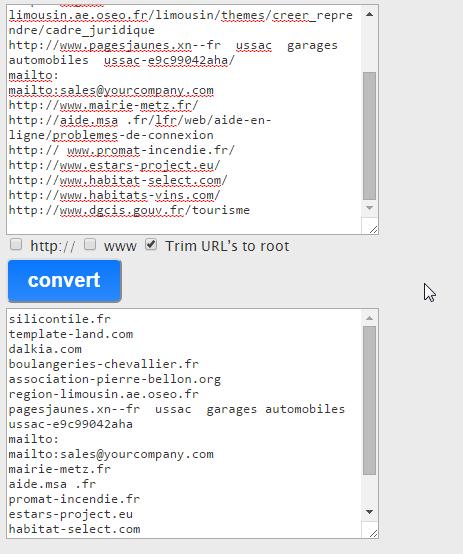This screenshot has width=463, height=554.
Task: Click mailto:sales@yourcompany.com in the output
Action: [111, 454]
